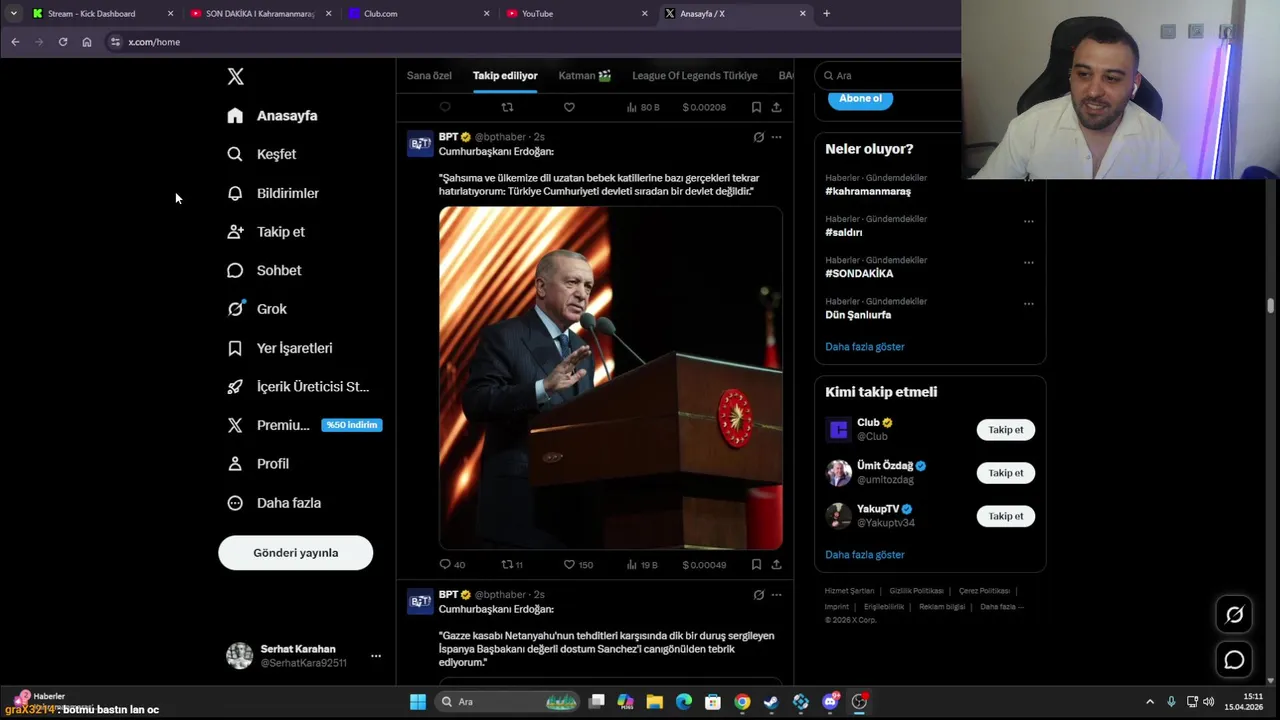The width and height of the screenshot is (1280, 720).
Task: Switch to League Of Legends Türkiye tab
Action: click(x=695, y=76)
